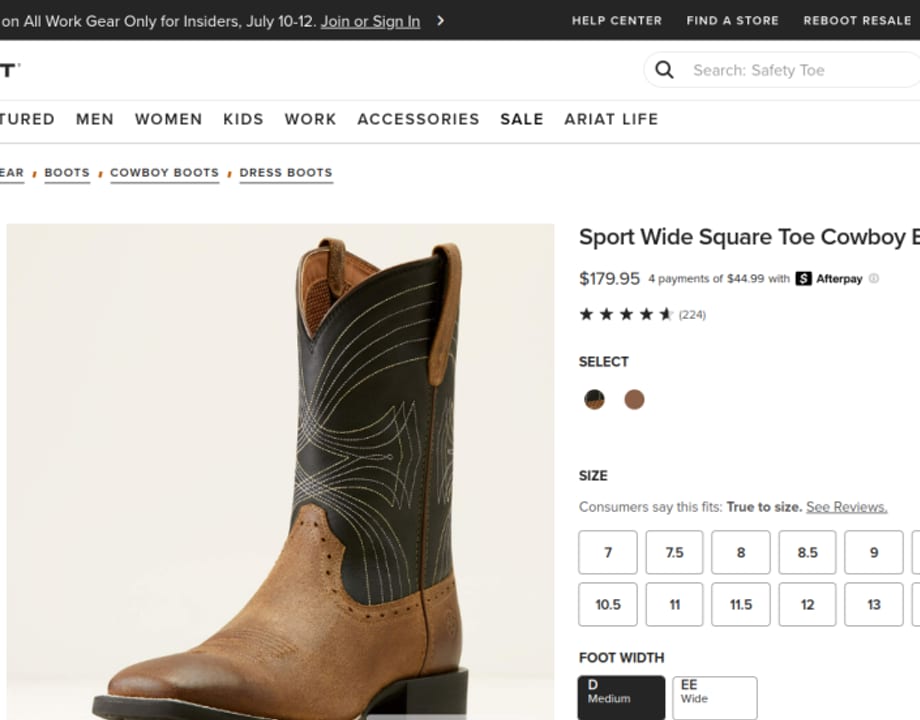Screen dimensions: 920x720
Task: Open the MEN menu
Action: pos(94,119)
